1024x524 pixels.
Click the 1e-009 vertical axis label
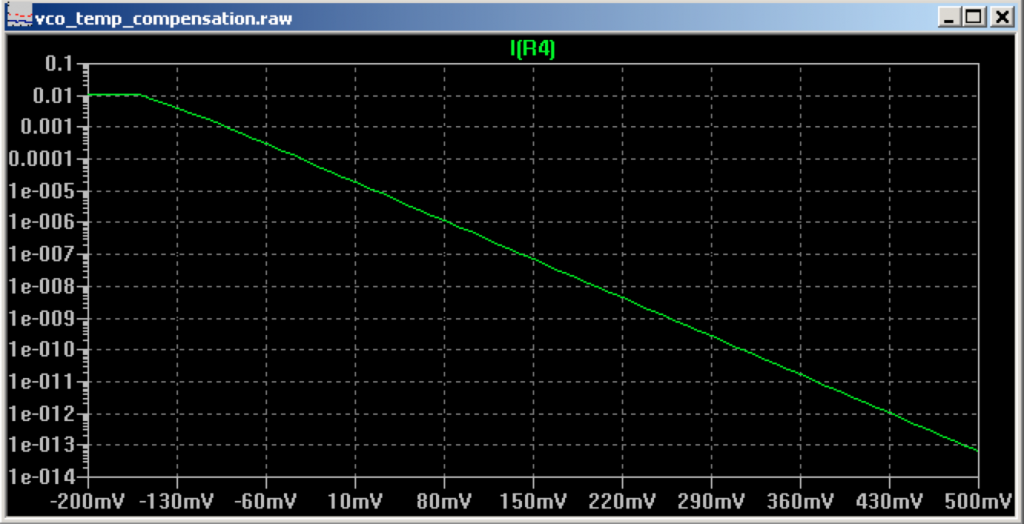point(40,319)
